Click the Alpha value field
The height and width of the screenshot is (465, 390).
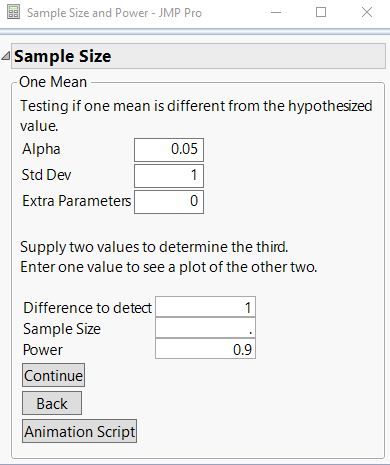tap(169, 150)
